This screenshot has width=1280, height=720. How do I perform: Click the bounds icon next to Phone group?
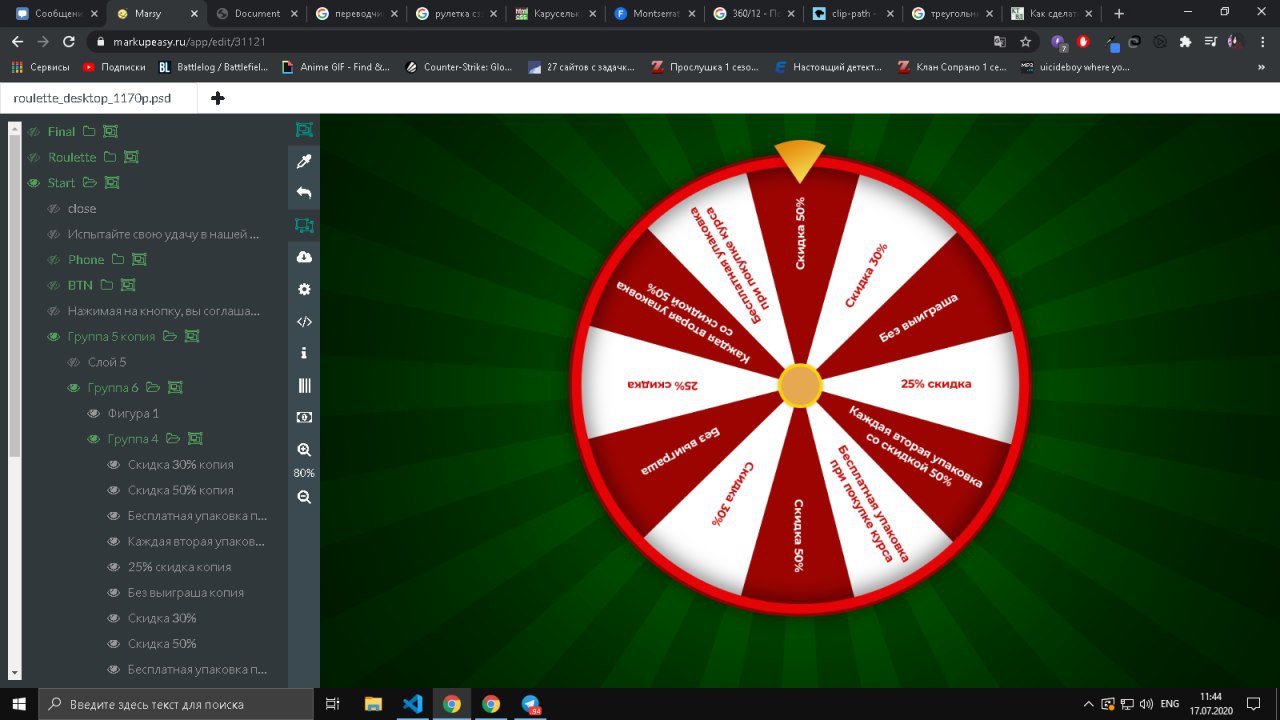click(139, 260)
